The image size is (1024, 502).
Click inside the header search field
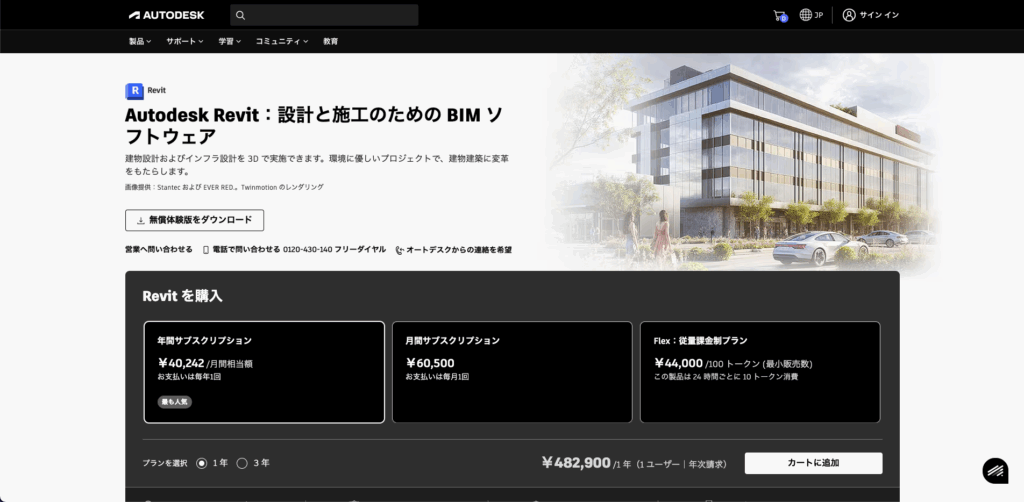(x=330, y=15)
